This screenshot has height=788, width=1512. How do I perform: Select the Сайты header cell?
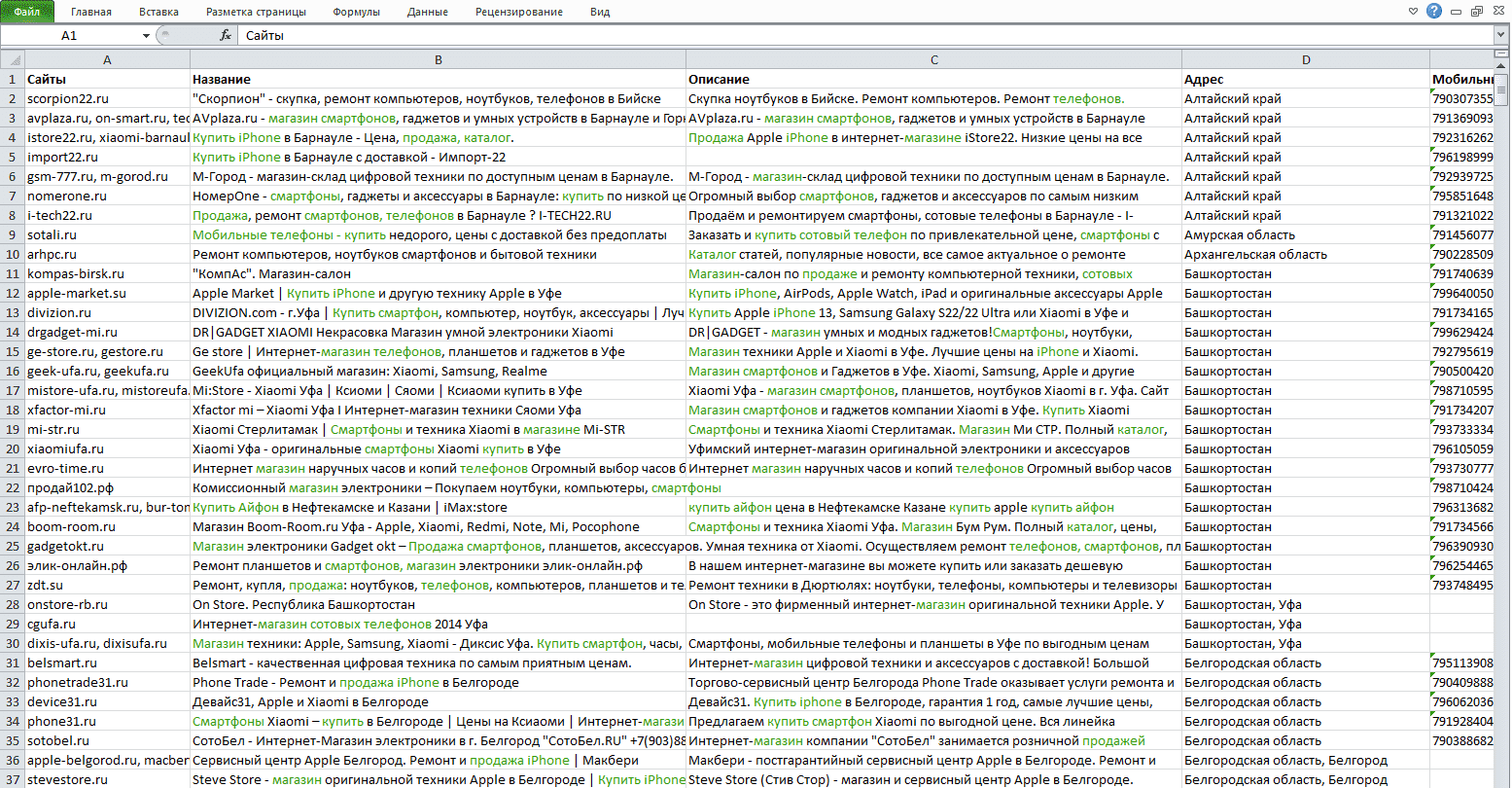107,79
